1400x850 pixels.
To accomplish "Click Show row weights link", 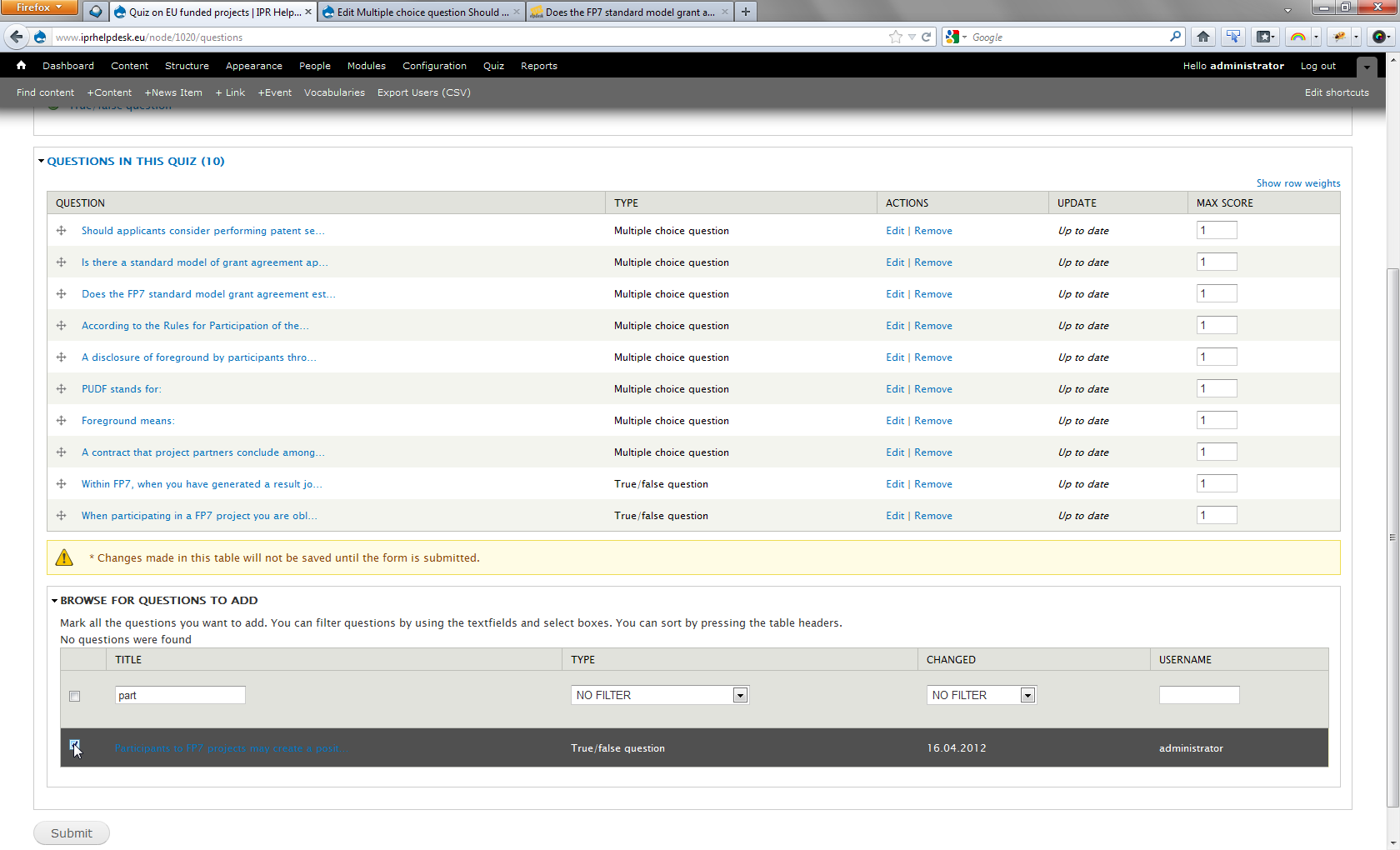I will [1298, 183].
